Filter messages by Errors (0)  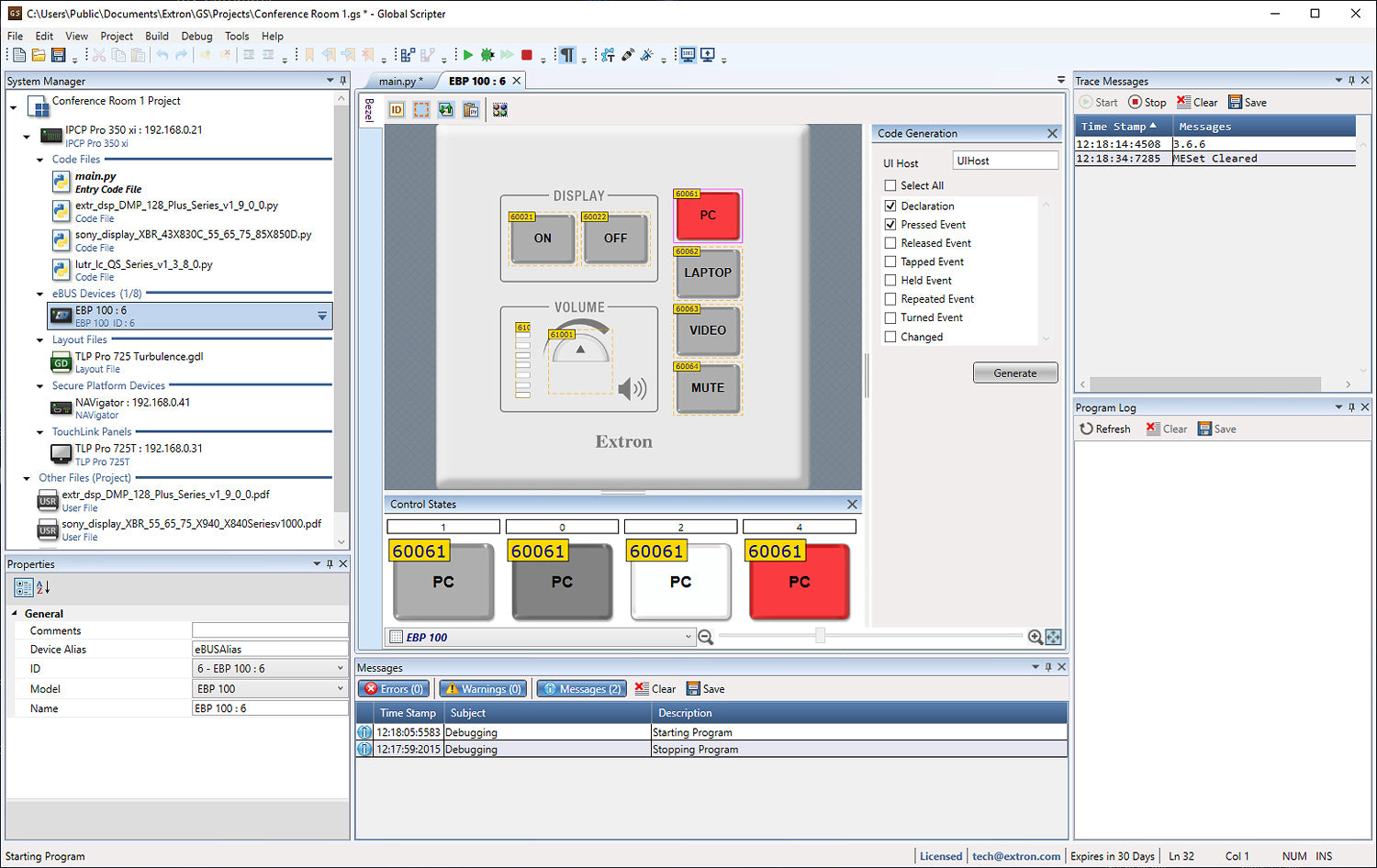395,689
